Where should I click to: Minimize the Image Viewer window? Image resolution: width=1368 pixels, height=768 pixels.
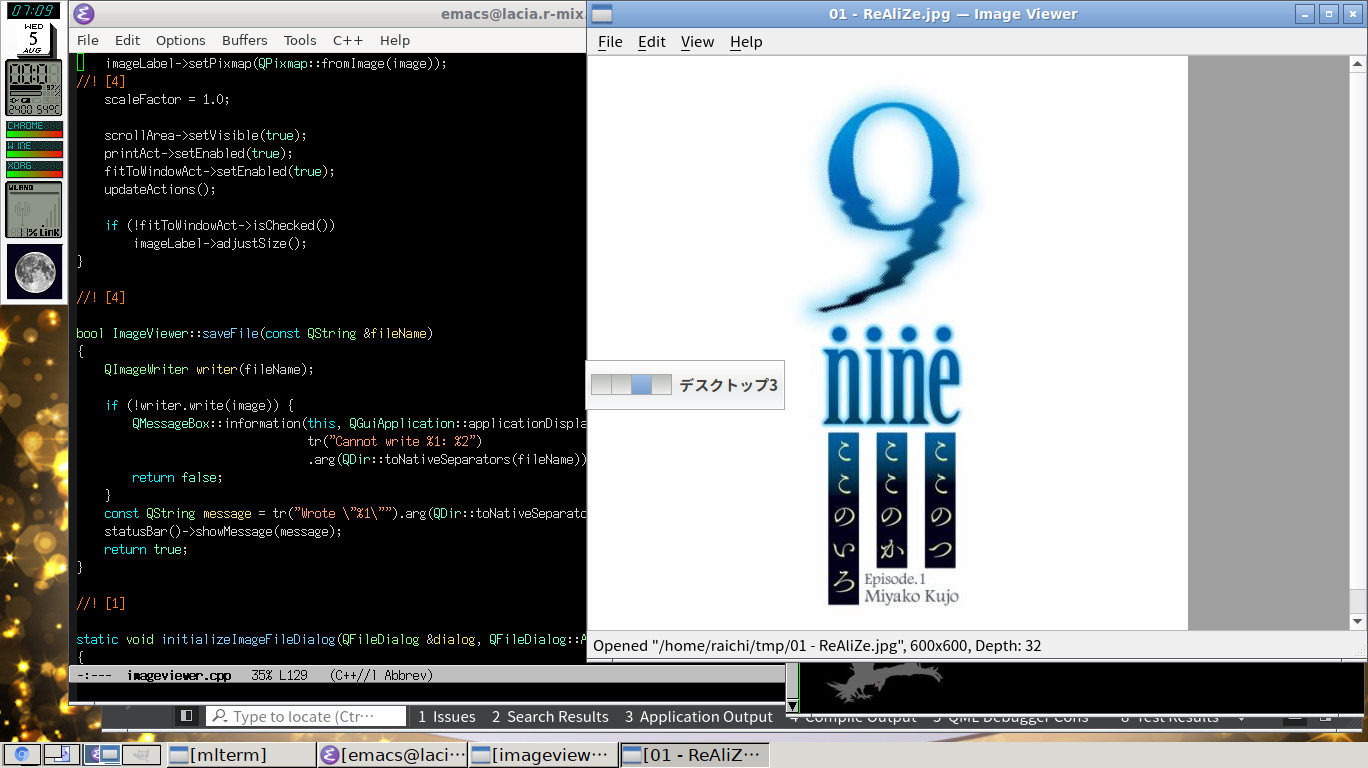click(x=1305, y=14)
